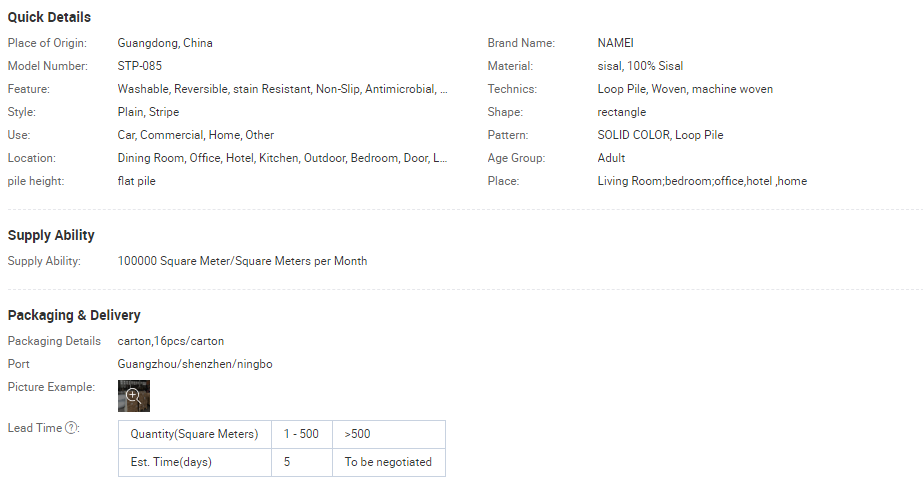Click the Lead Time help question-mark icon
The width and height of the screenshot is (923, 492).
coord(72,428)
